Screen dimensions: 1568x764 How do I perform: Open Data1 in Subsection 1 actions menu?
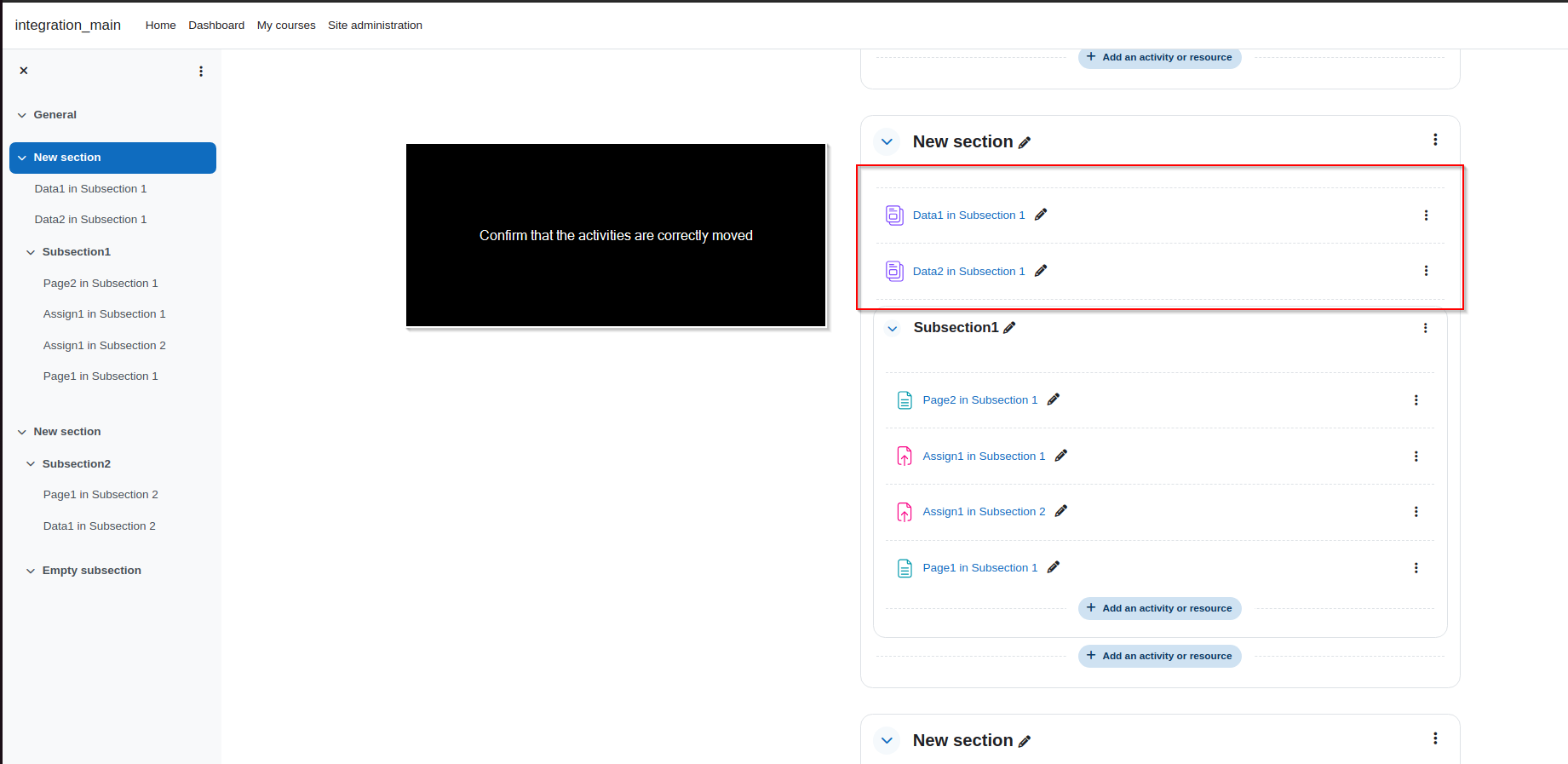point(1426,215)
